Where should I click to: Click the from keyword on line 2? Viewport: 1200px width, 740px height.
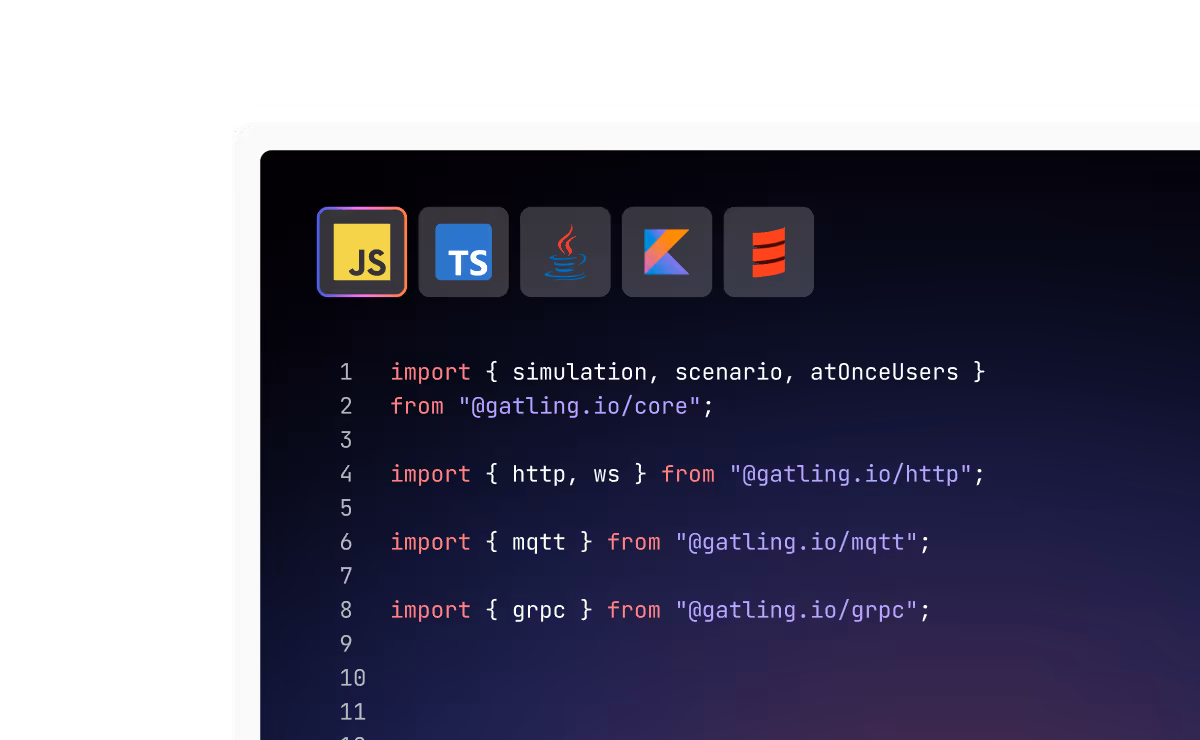417,406
